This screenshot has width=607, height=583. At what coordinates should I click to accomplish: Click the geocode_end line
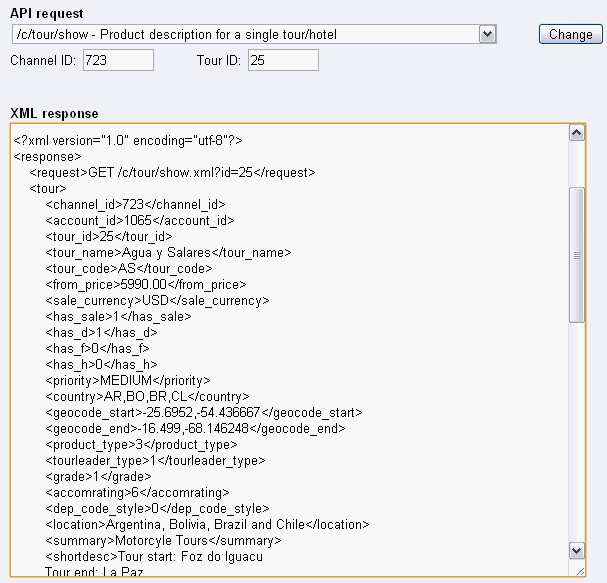coord(195,429)
